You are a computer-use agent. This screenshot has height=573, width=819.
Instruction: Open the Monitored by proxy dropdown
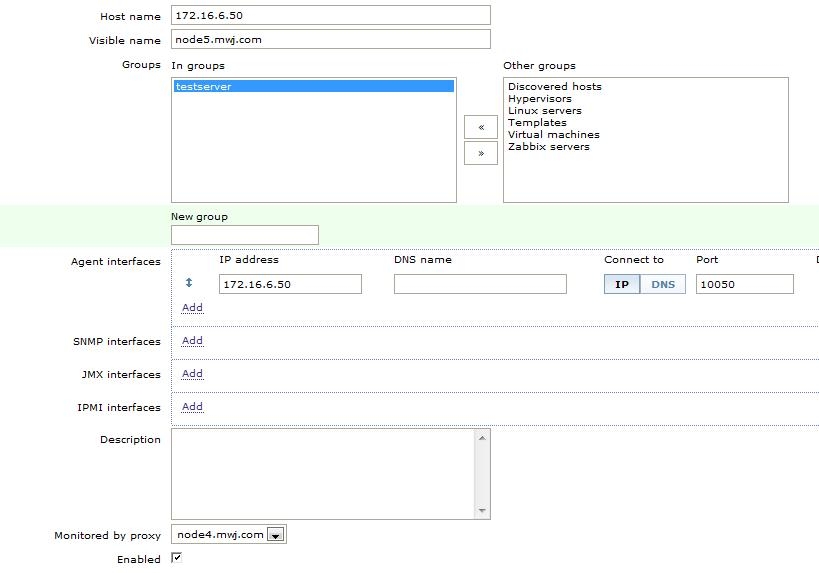tap(229, 534)
